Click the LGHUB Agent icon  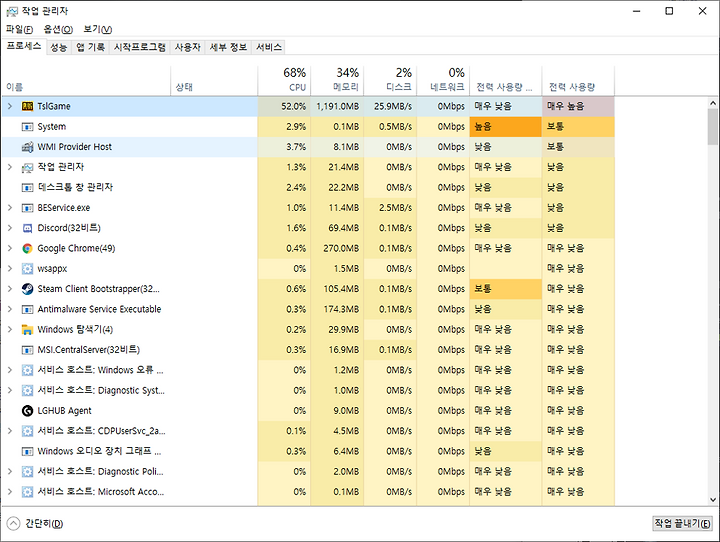click(x=28, y=411)
